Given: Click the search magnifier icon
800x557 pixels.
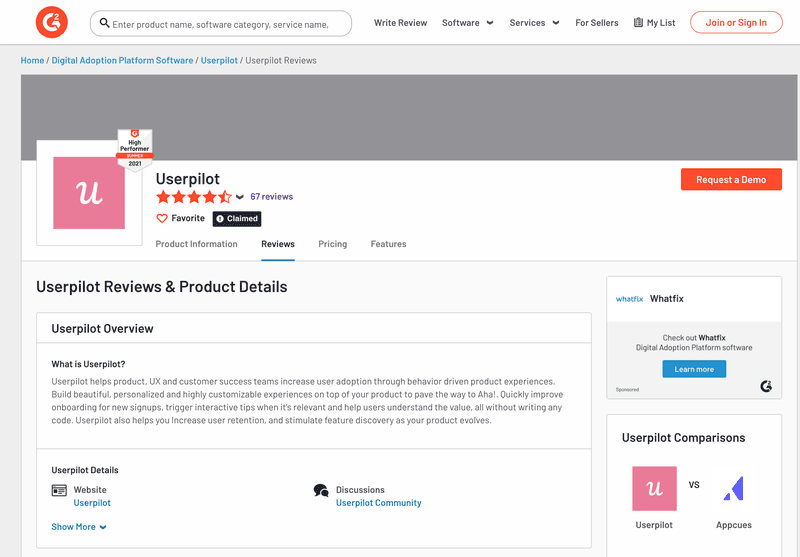Looking at the screenshot, I should click(104, 23).
